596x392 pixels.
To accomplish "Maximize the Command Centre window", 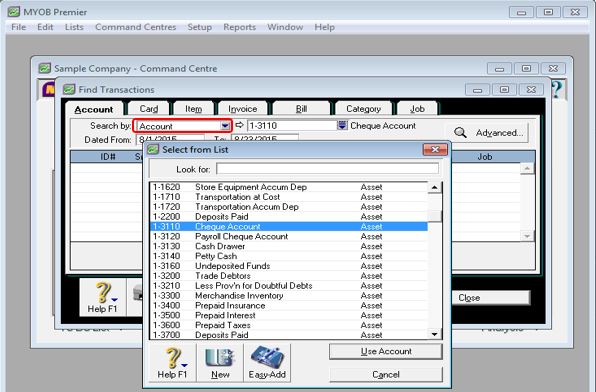I will click(526, 68).
